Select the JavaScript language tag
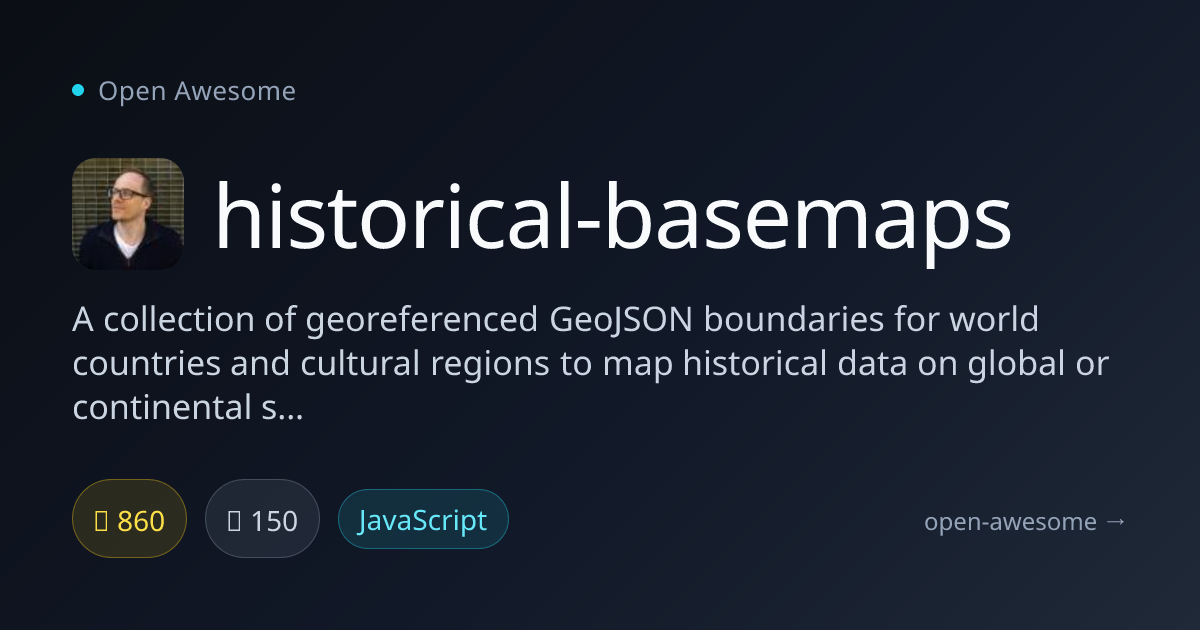The width and height of the screenshot is (1200, 630). click(423, 519)
